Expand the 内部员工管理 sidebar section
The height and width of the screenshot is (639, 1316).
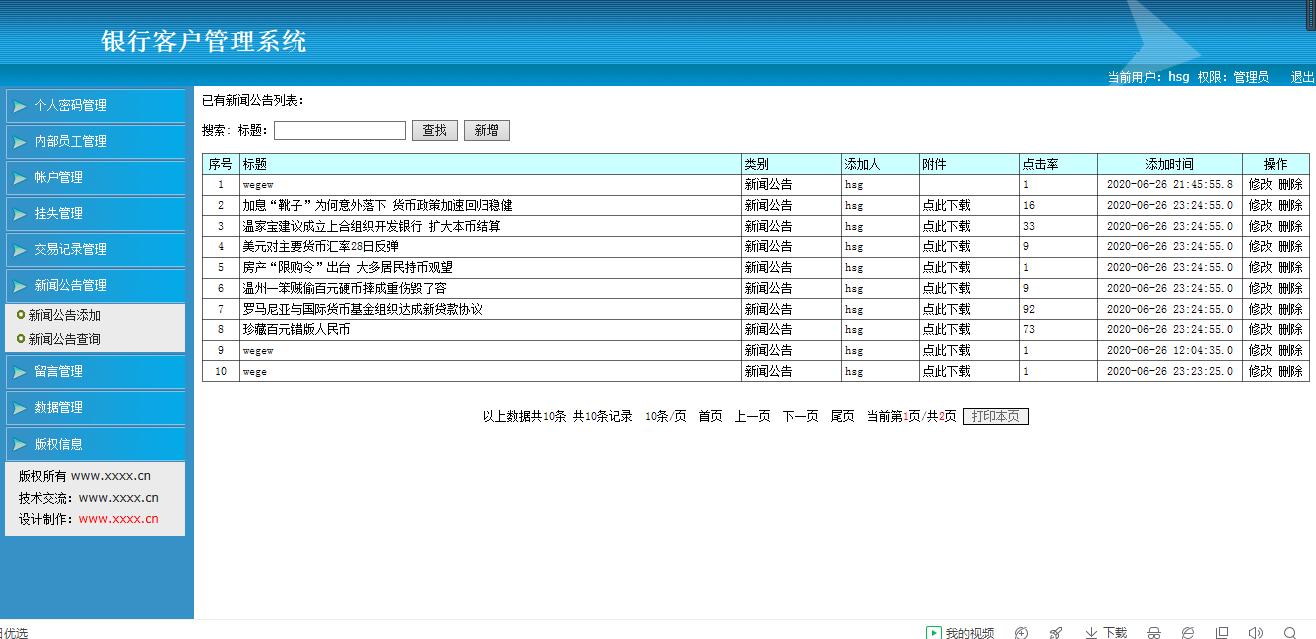96,142
